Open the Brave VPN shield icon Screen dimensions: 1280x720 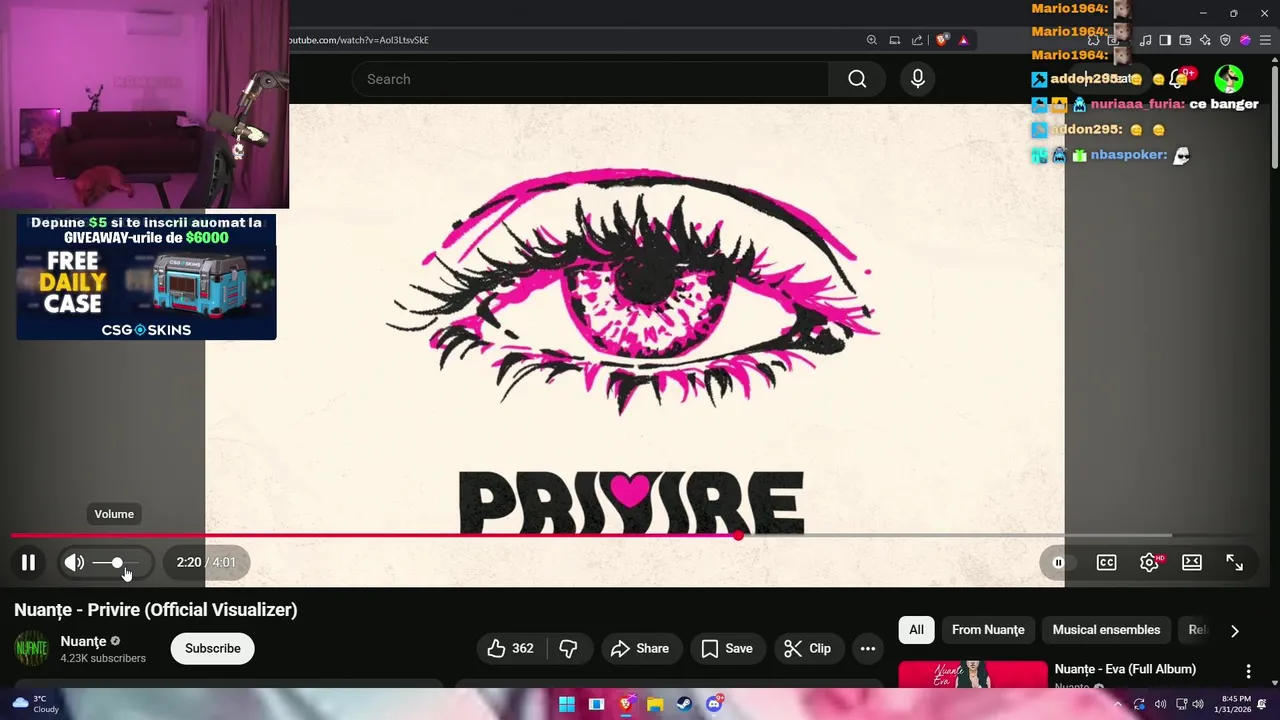(1225, 40)
